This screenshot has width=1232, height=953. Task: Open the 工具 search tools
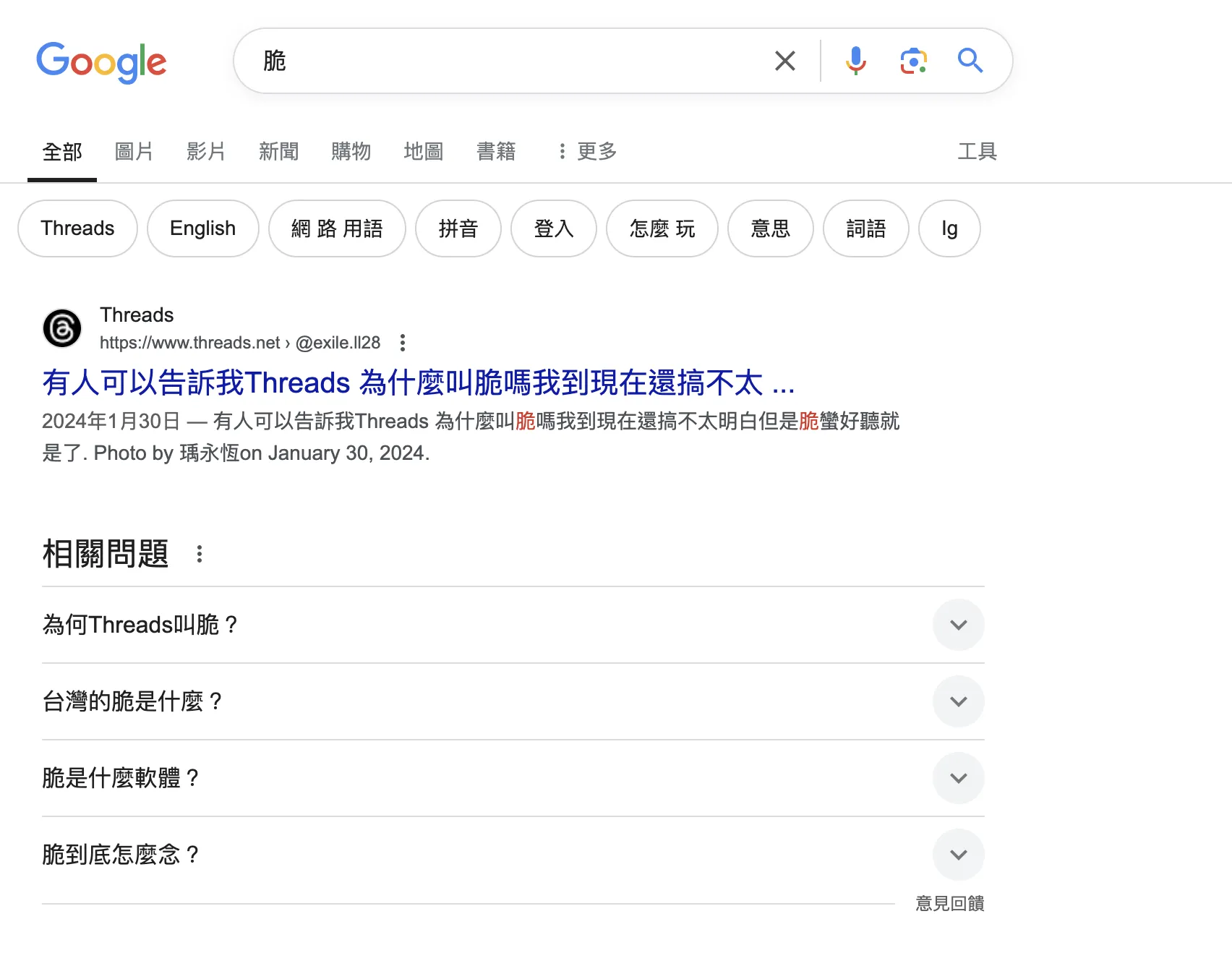tap(978, 152)
